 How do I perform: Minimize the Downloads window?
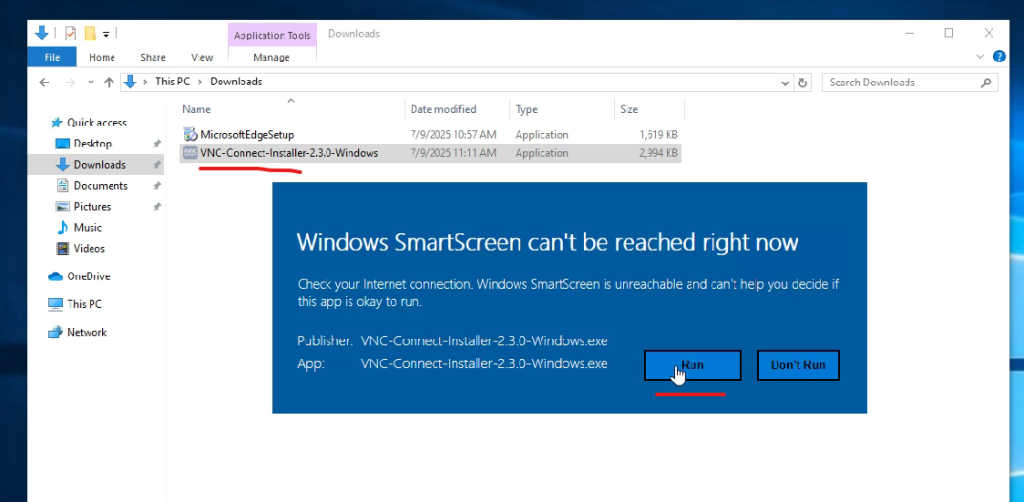pyautogui.click(x=910, y=33)
